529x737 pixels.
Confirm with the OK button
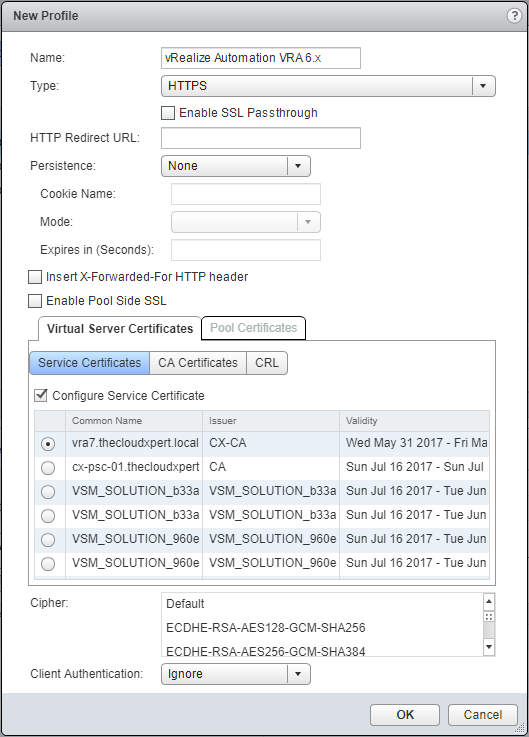pos(405,715)
